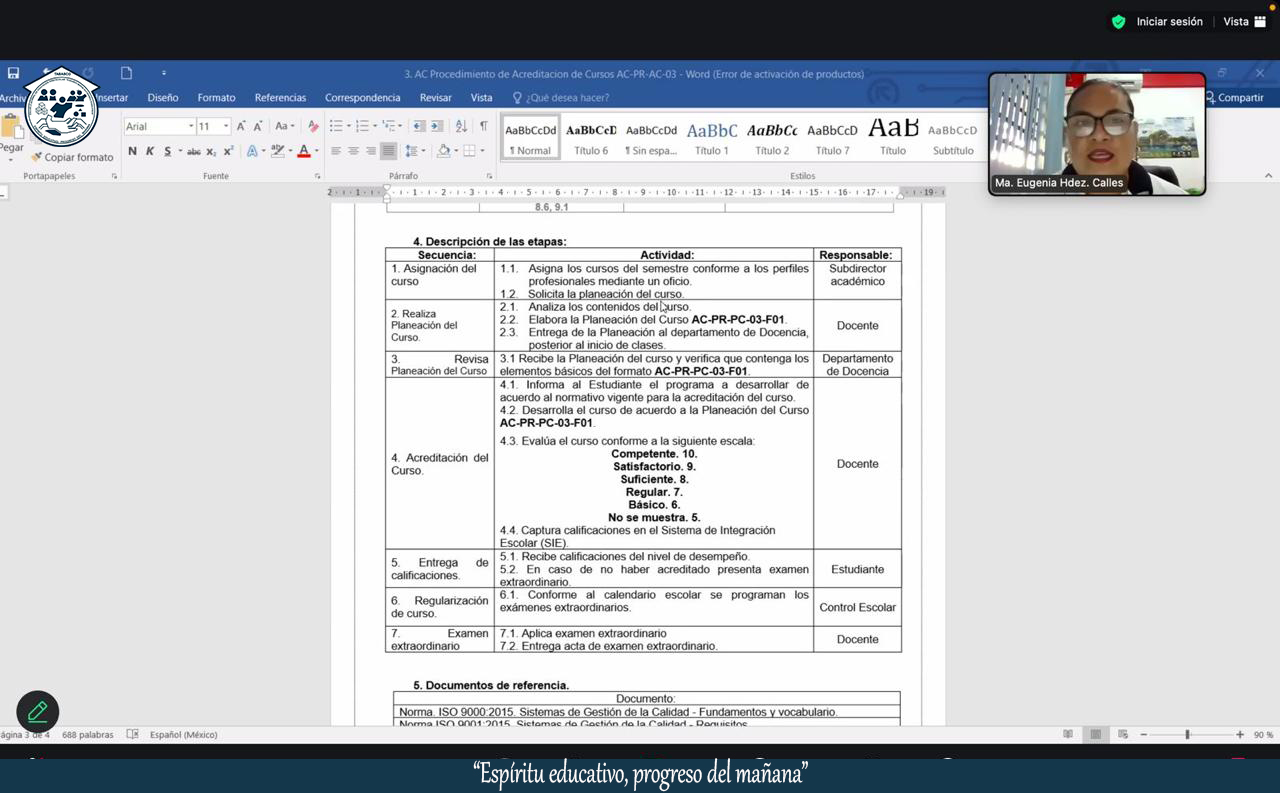Apply superscript formatting
This screenshot has width=1280, height=793.
[x=228, y=151]
